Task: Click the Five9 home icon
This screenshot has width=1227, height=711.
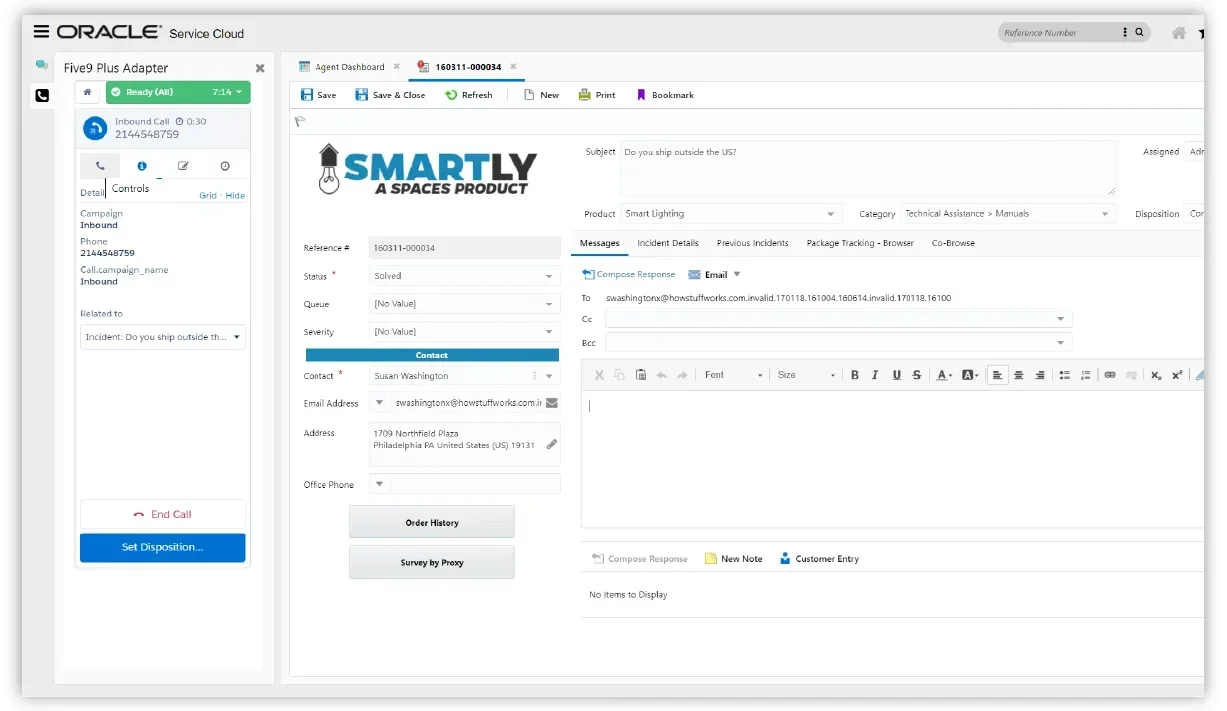Action: (88, 92)
